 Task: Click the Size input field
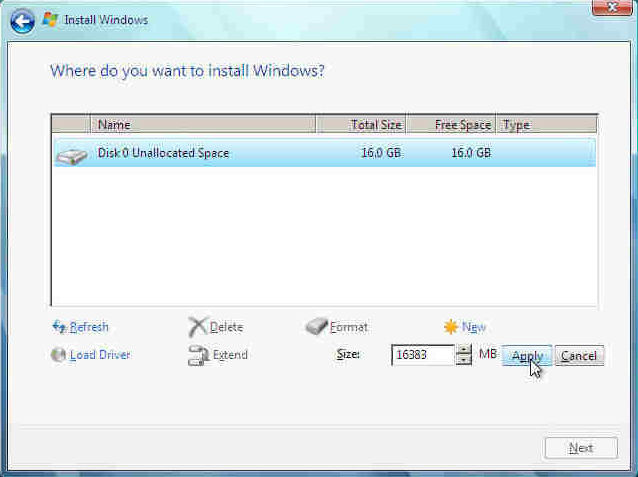422,355
